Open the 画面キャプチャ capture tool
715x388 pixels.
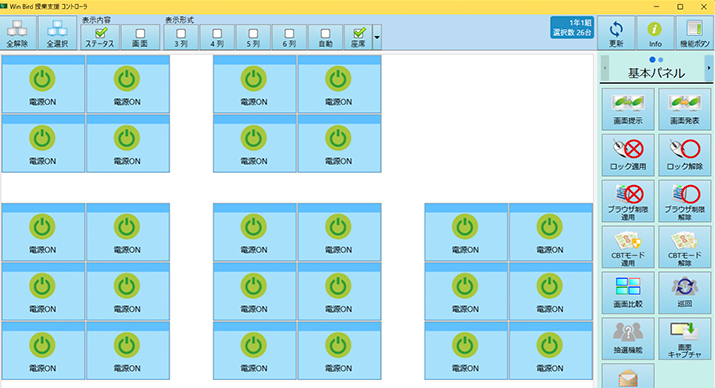(684, 338)
